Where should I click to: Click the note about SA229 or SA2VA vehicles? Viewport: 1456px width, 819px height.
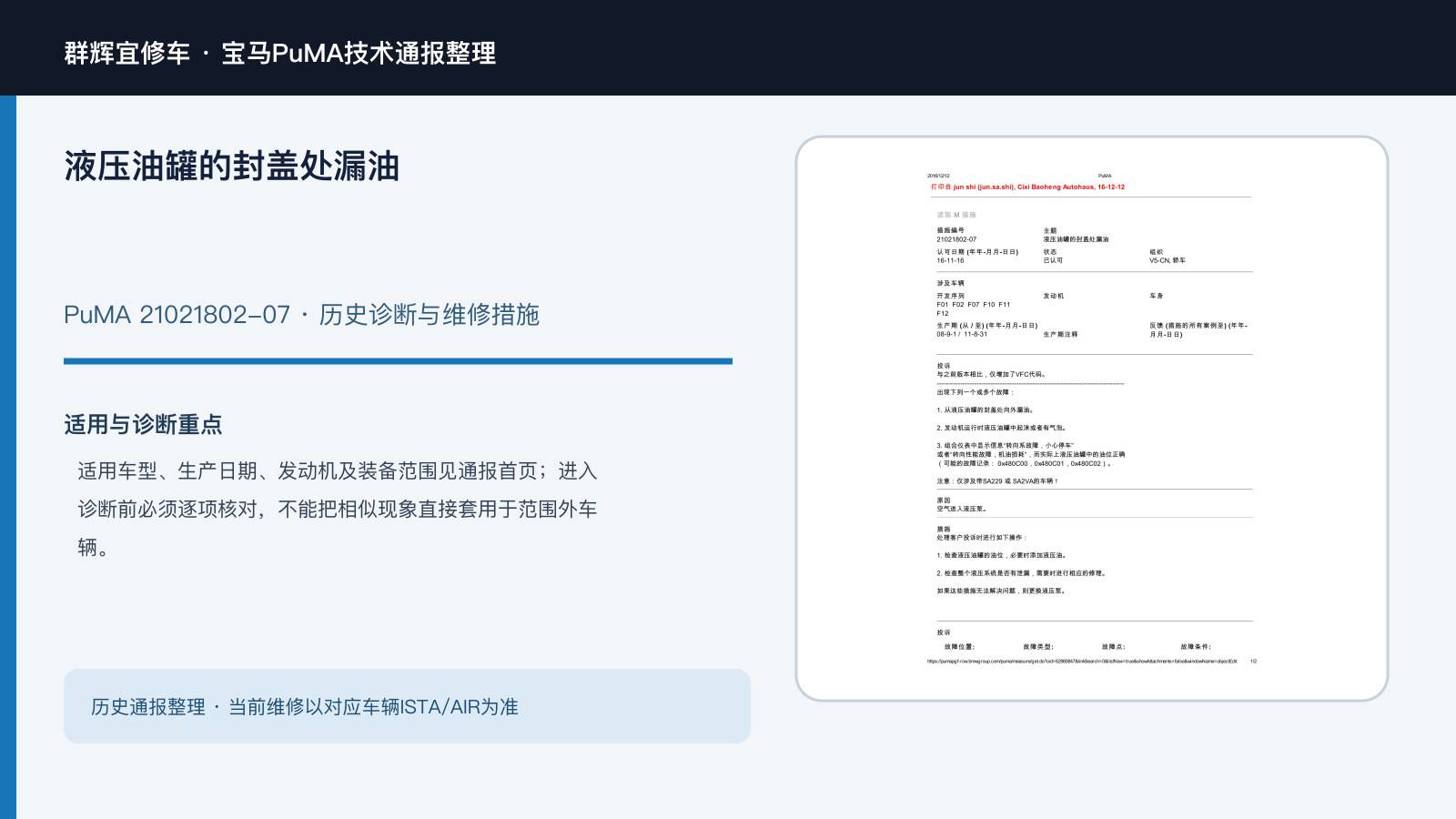(x=997, y=480)
